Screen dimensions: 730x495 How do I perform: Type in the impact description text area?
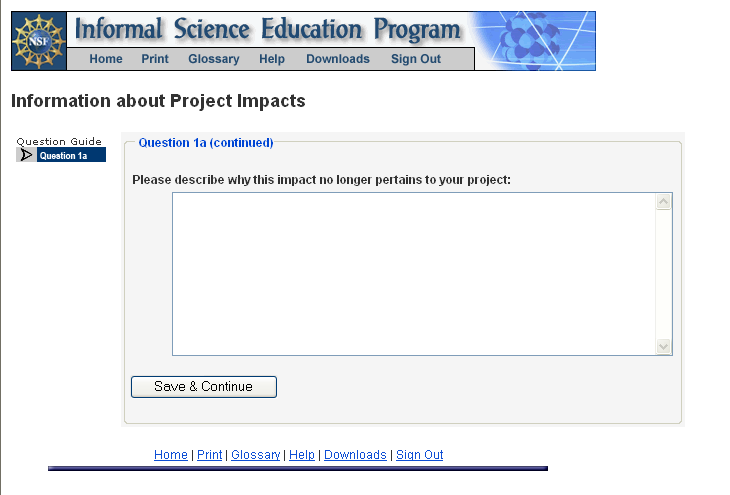(x=414, y=273)
